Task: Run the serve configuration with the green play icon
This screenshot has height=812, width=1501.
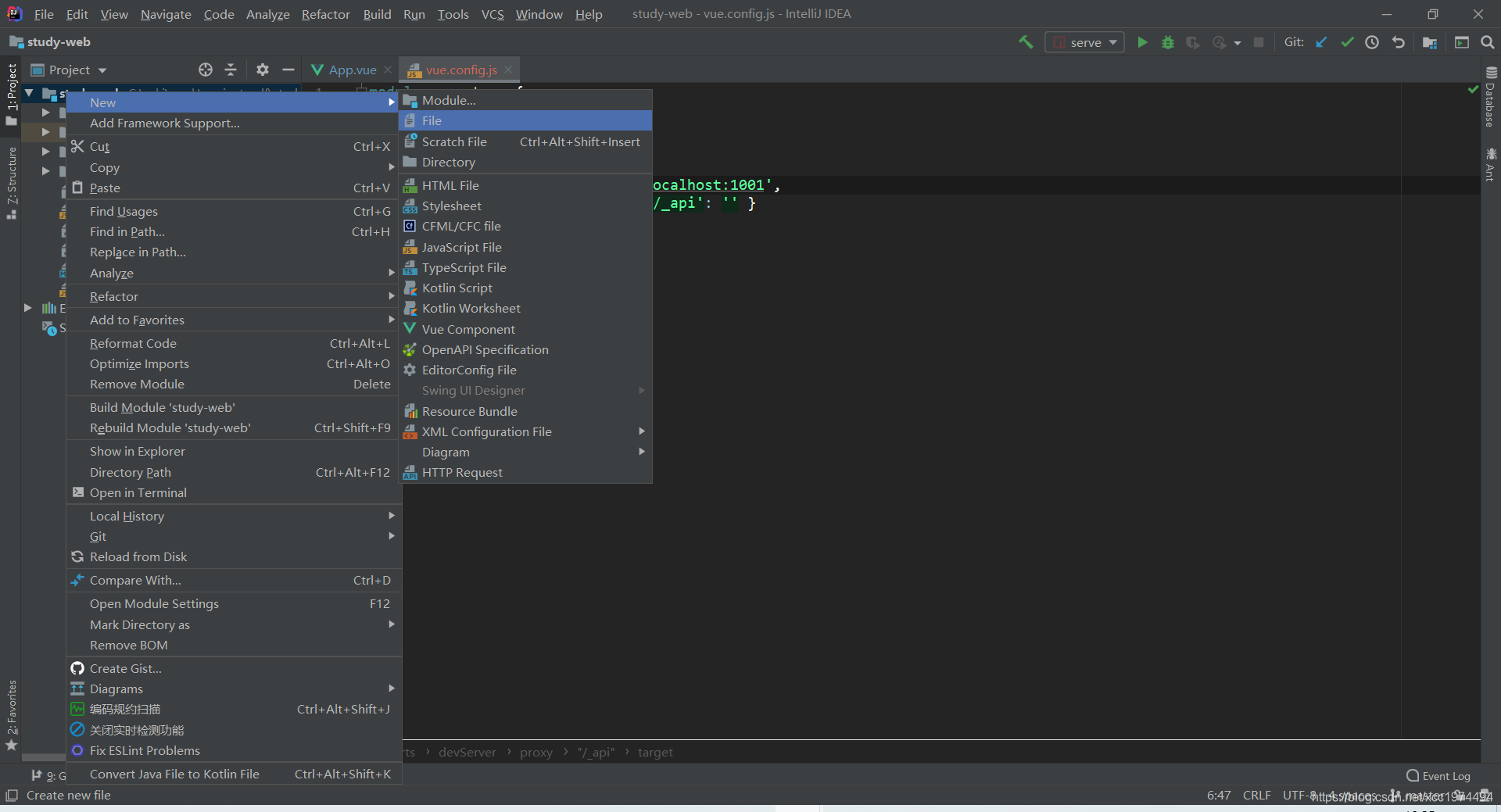Action: pos(1142,42)
